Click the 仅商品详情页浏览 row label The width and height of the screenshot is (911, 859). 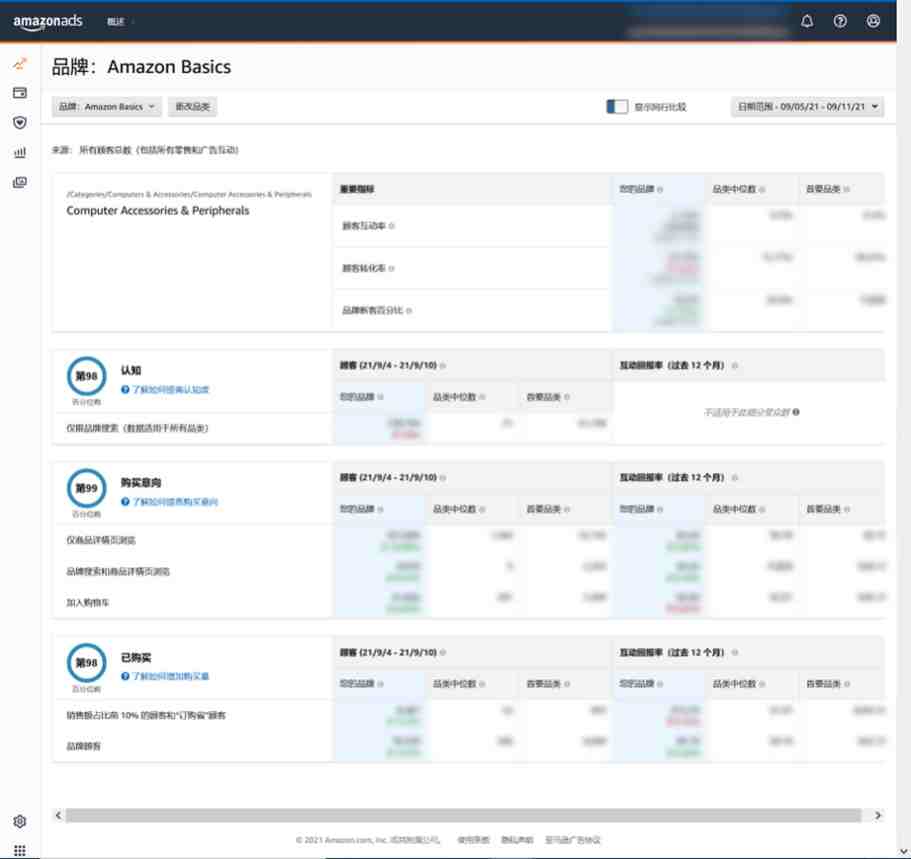coord(101,541)
